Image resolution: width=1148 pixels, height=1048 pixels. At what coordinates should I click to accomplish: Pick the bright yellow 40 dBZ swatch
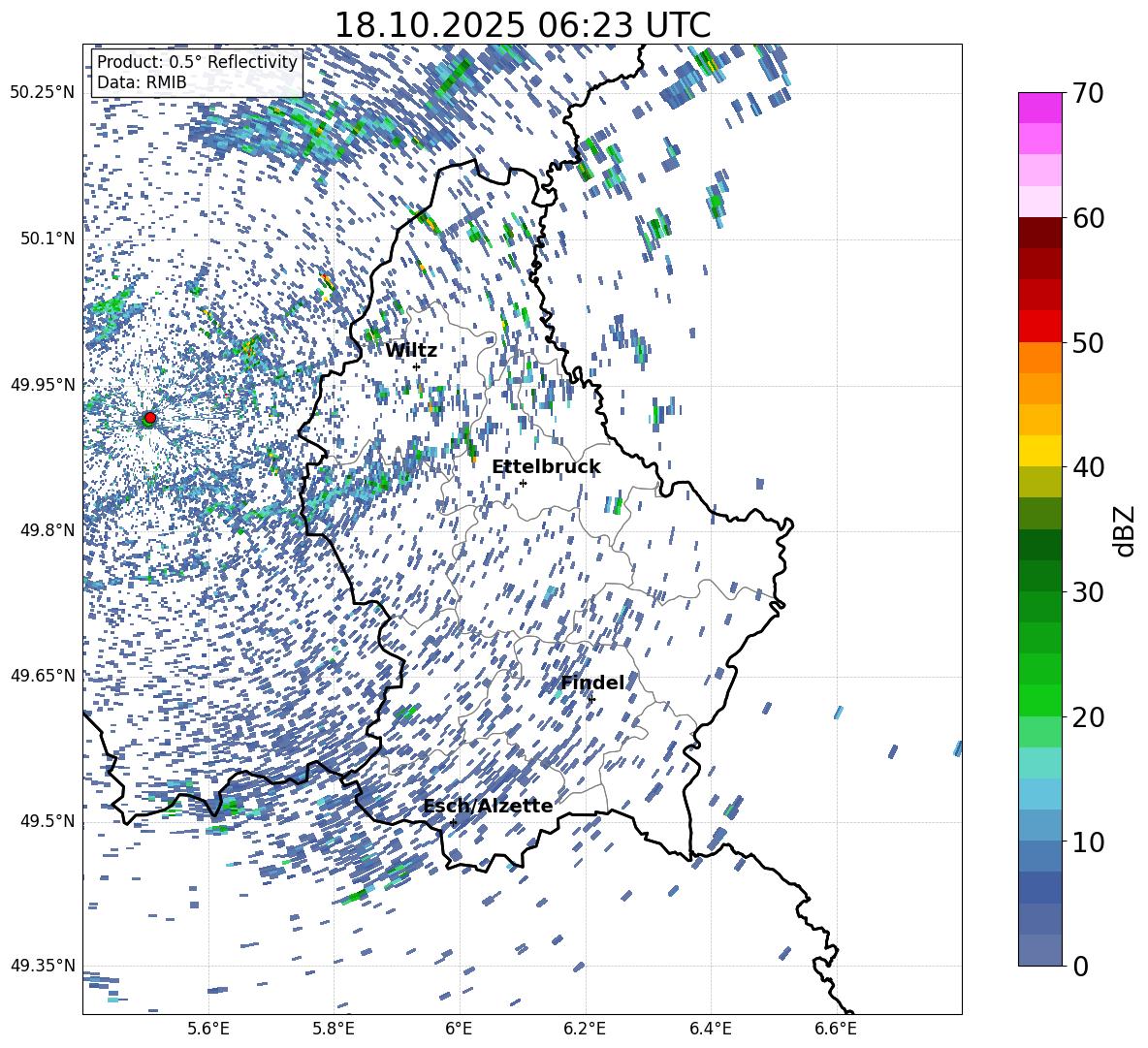pos(1040,450)
